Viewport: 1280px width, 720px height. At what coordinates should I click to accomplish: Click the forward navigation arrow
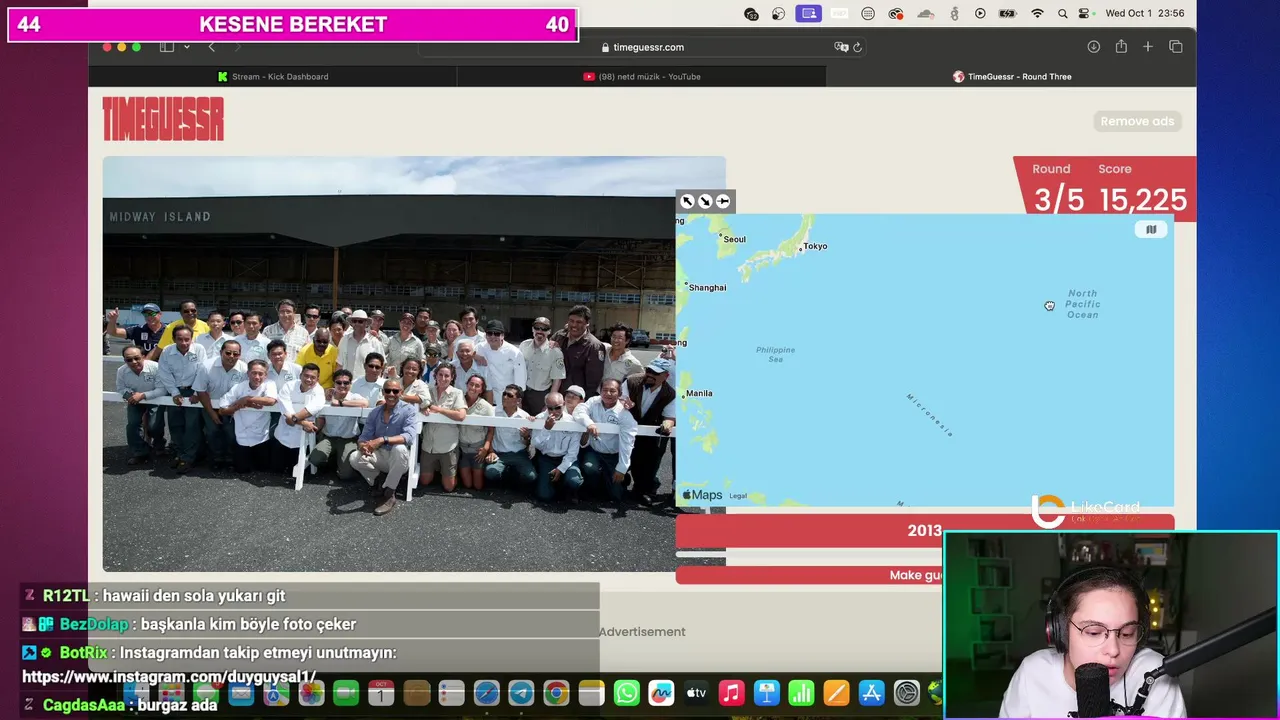(237, 47)
